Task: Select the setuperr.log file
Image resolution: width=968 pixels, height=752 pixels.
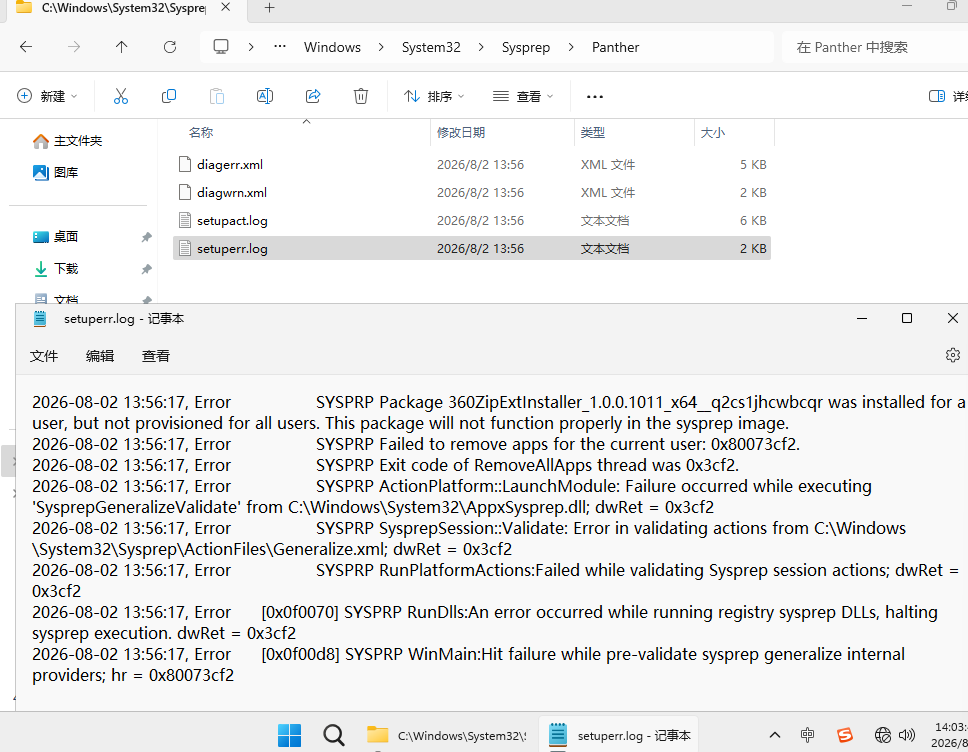Action: click(472, 248)
